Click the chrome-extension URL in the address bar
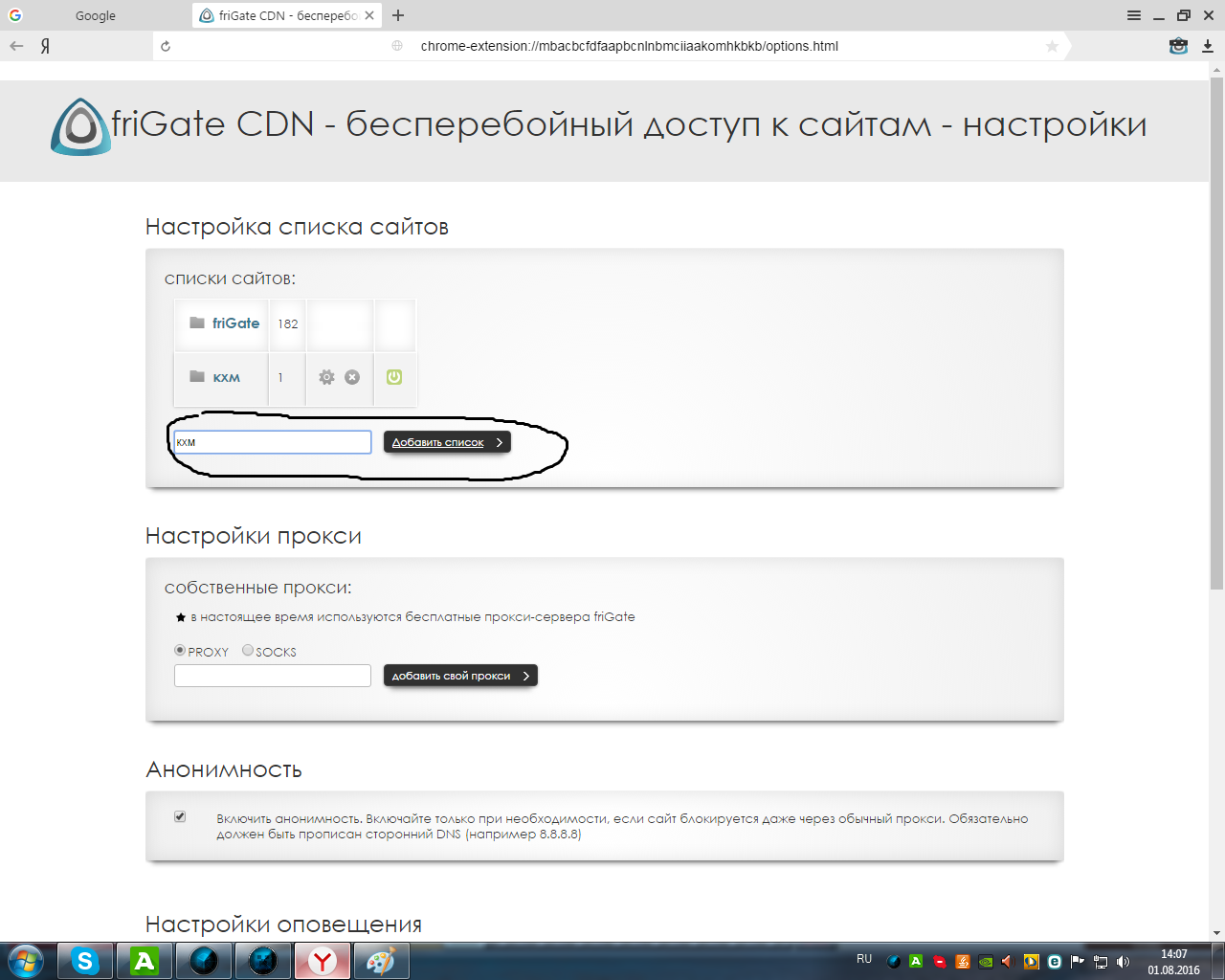The width and height of the screenshot is (1225, 980). (630, 46)
